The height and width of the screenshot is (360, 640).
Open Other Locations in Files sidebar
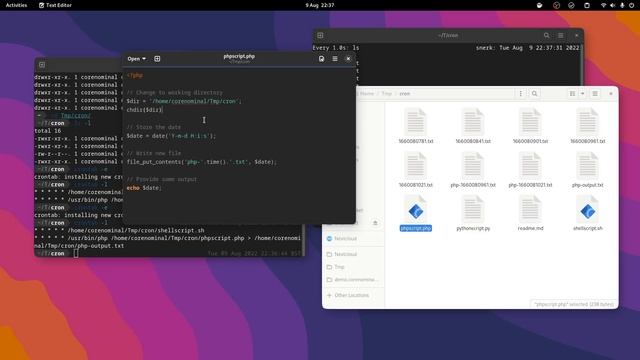pyautogui.click(x=354, y=295)
